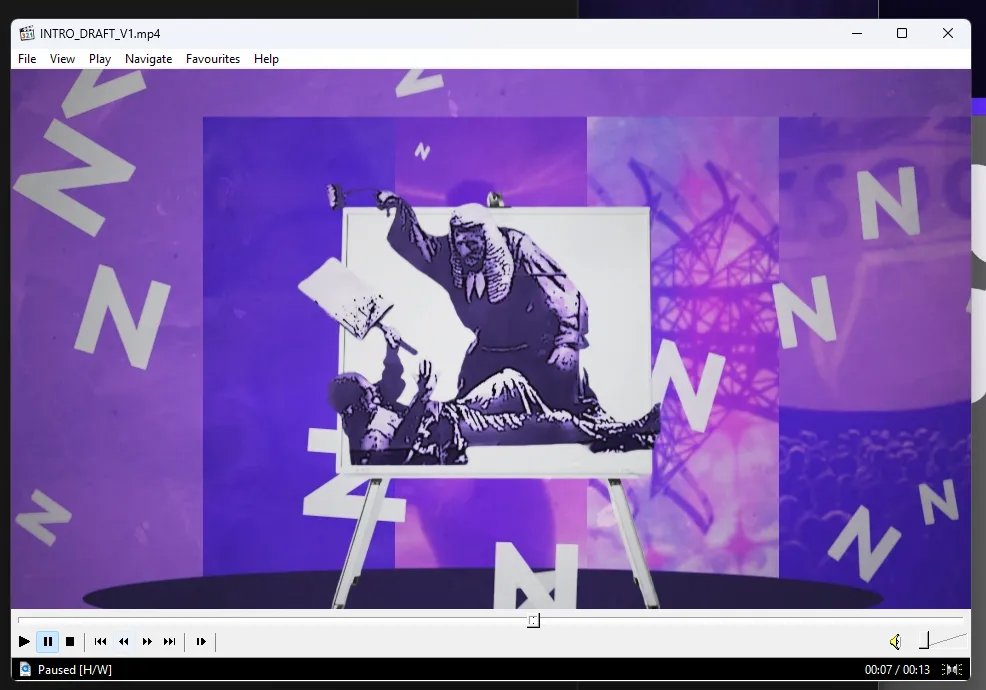Click the volume slider handle

924,640
